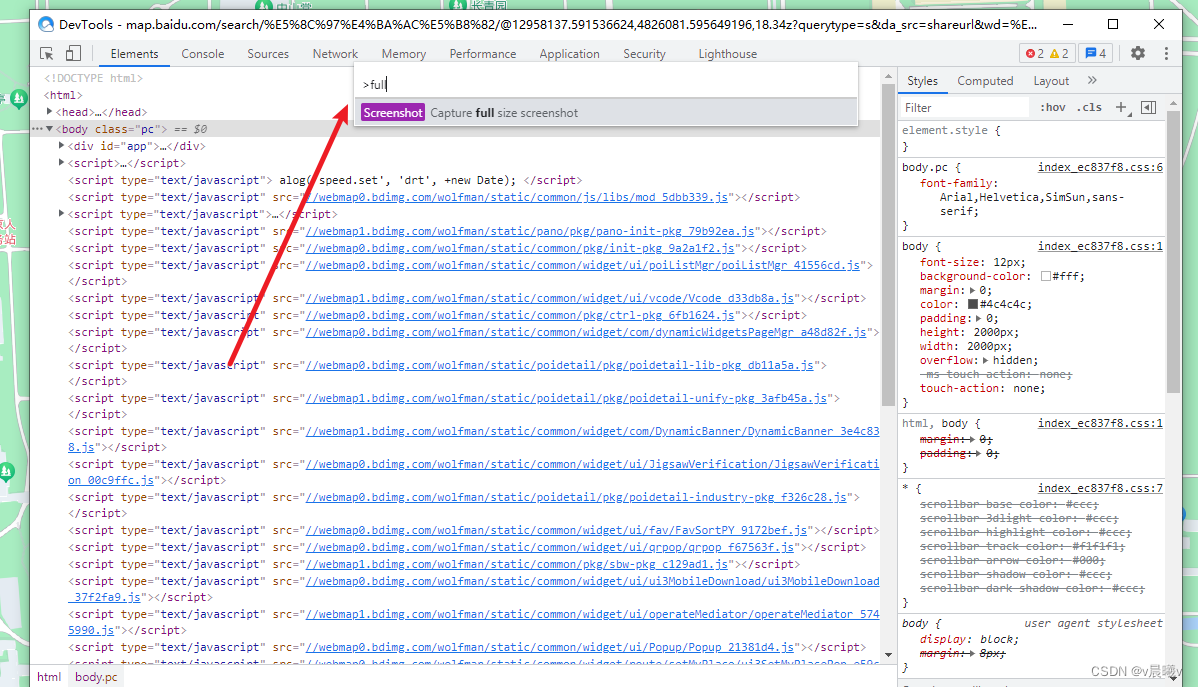
Task: Expand the padding shorthand in body rule
Action: 979,318
